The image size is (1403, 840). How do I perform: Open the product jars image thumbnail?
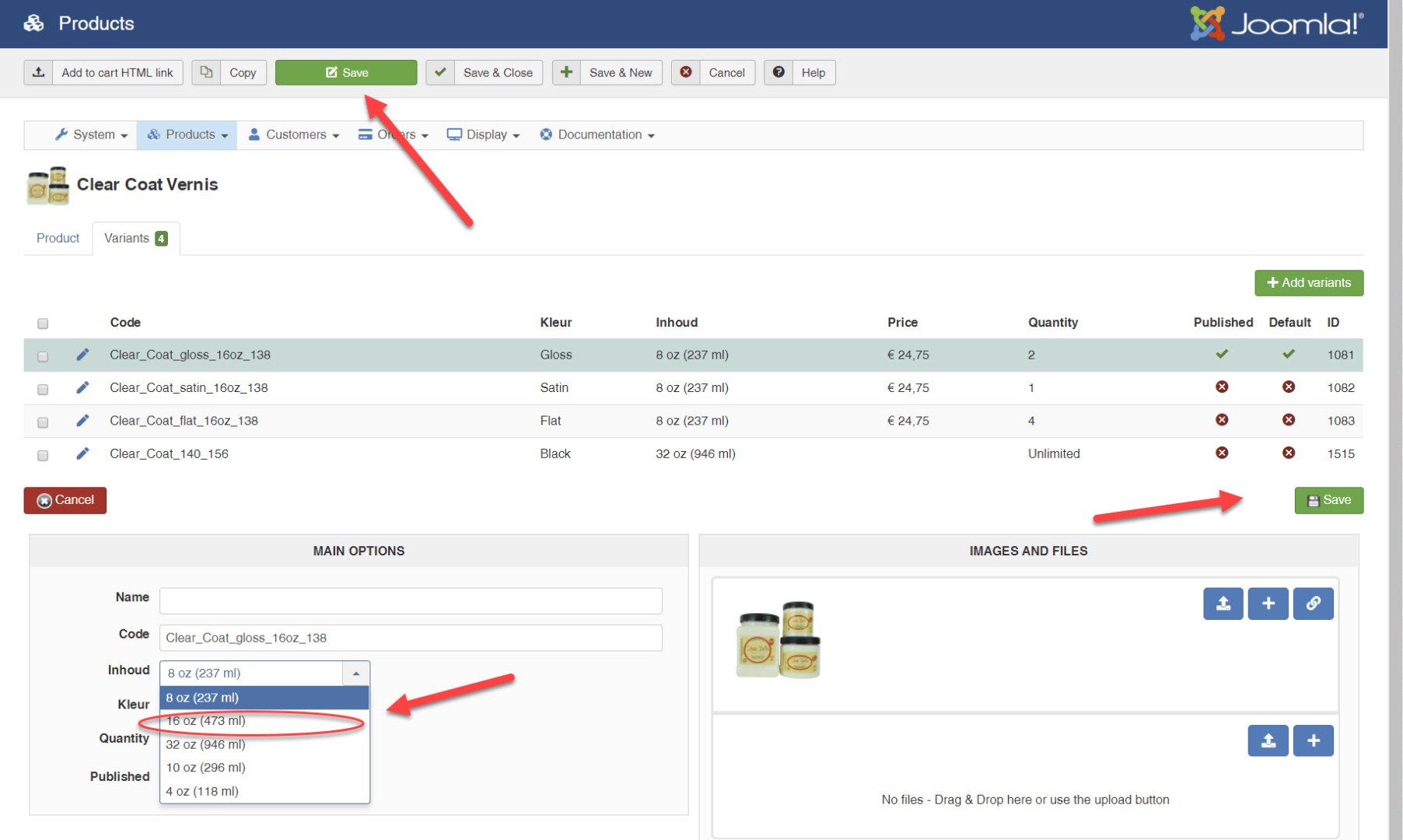click(778, 639)
